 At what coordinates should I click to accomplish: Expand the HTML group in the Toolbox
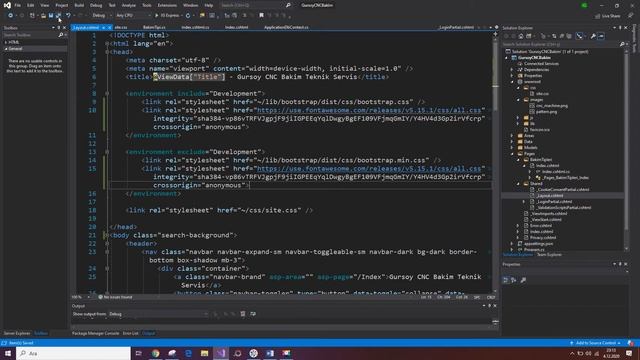6,42
